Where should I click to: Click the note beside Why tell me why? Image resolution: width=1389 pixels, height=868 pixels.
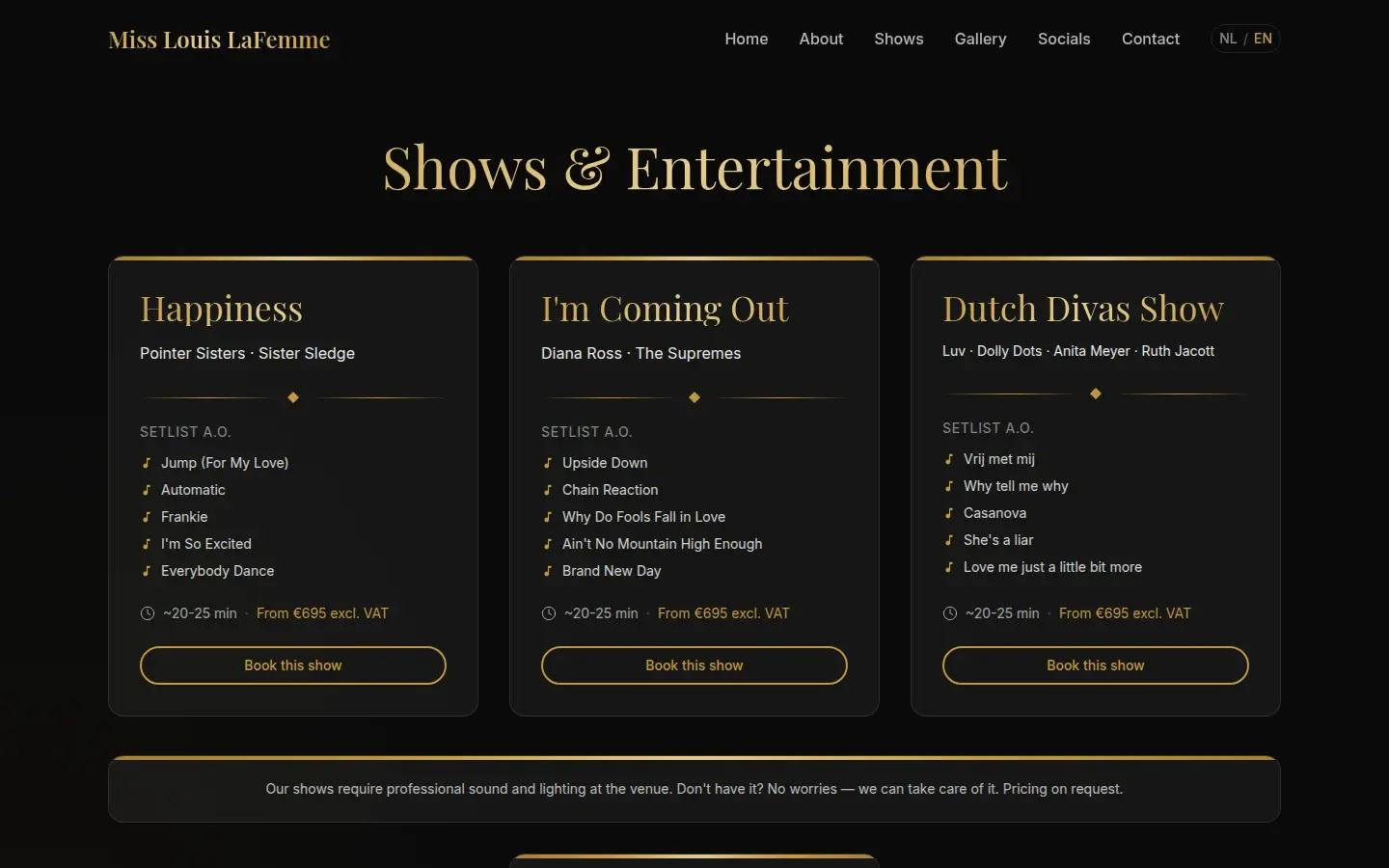949,486
